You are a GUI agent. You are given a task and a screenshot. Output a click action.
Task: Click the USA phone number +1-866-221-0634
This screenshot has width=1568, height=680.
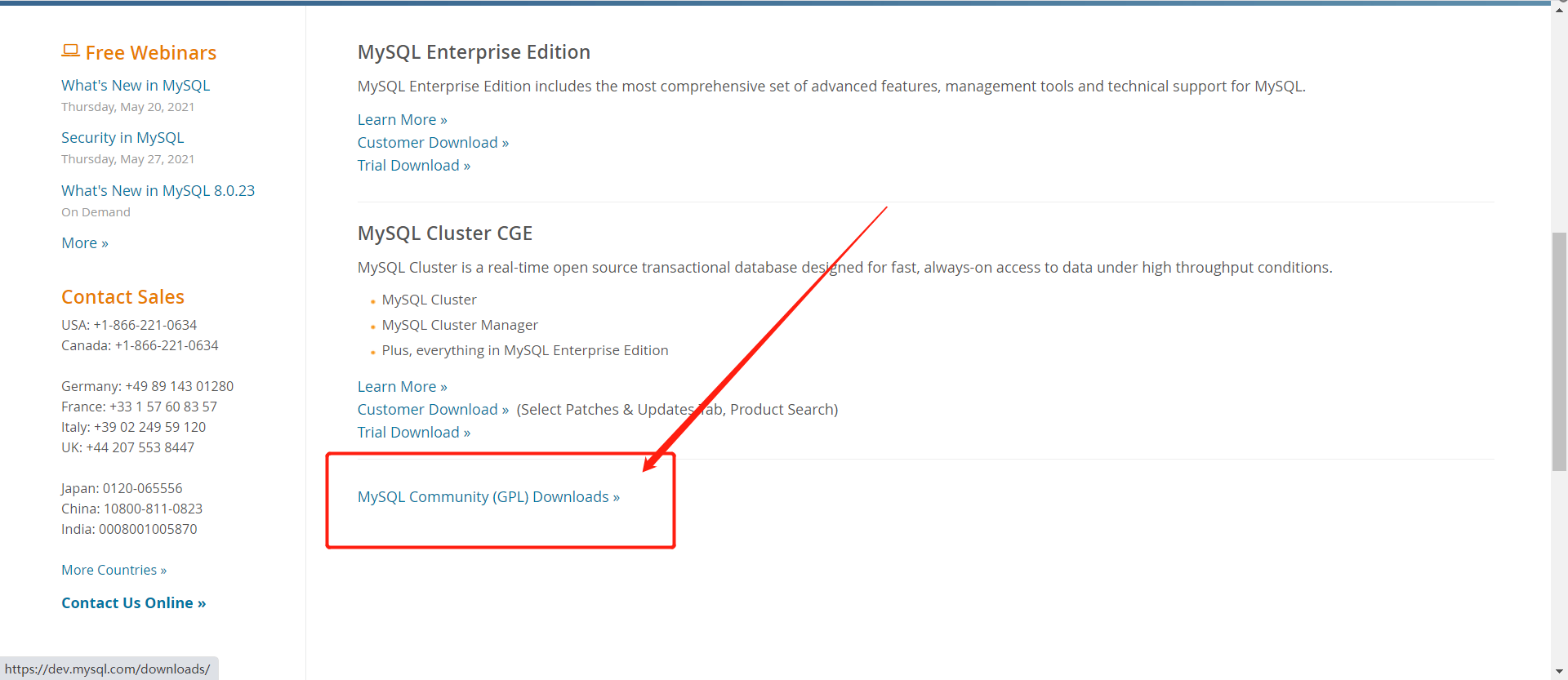[x=145, y=326]
